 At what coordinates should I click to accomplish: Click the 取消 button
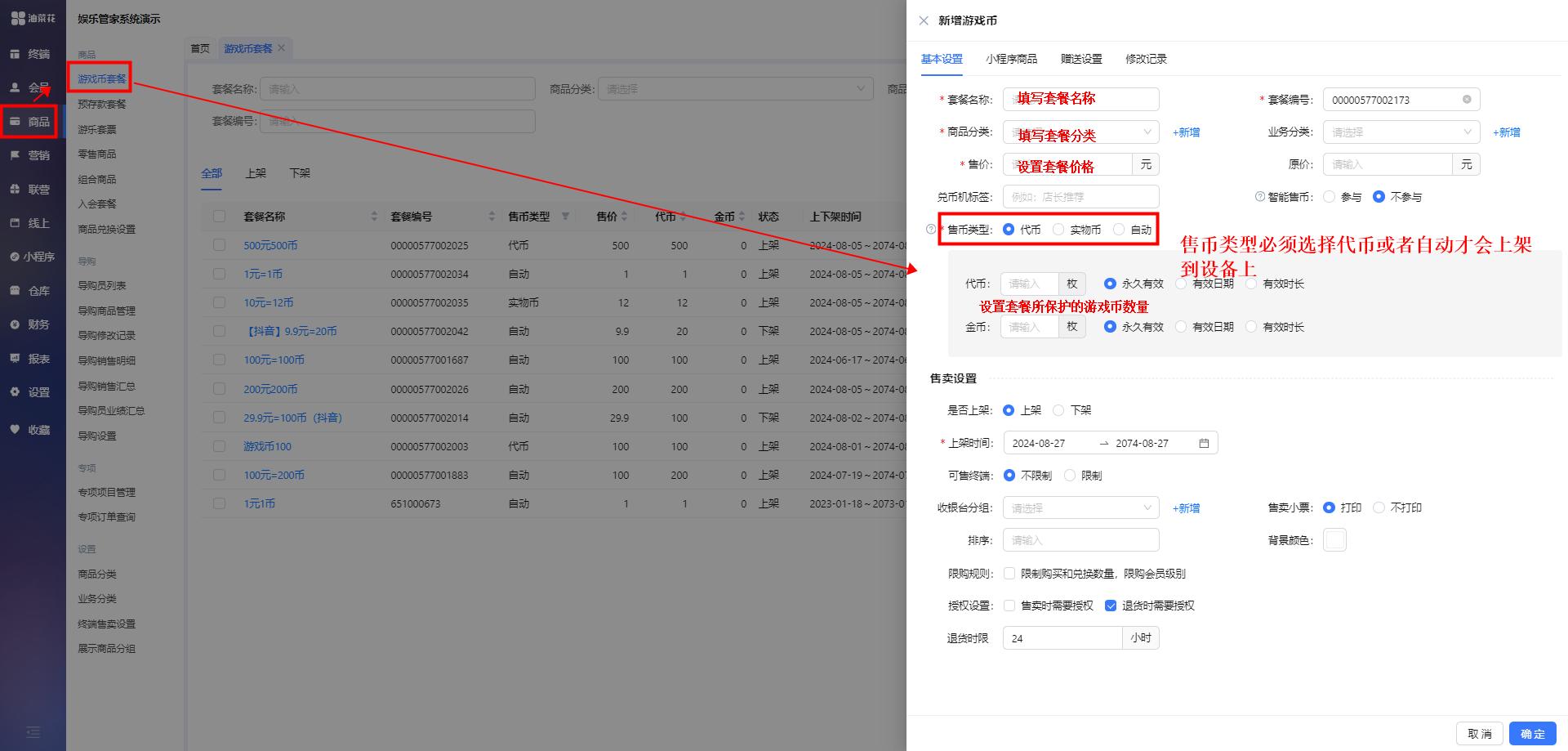(1480, 734)
